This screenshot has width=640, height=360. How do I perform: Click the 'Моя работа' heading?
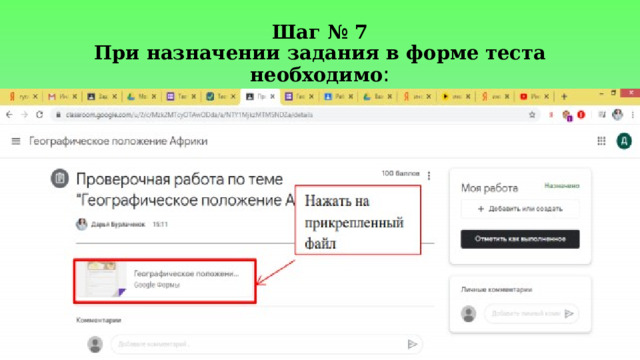click(489, 188)
